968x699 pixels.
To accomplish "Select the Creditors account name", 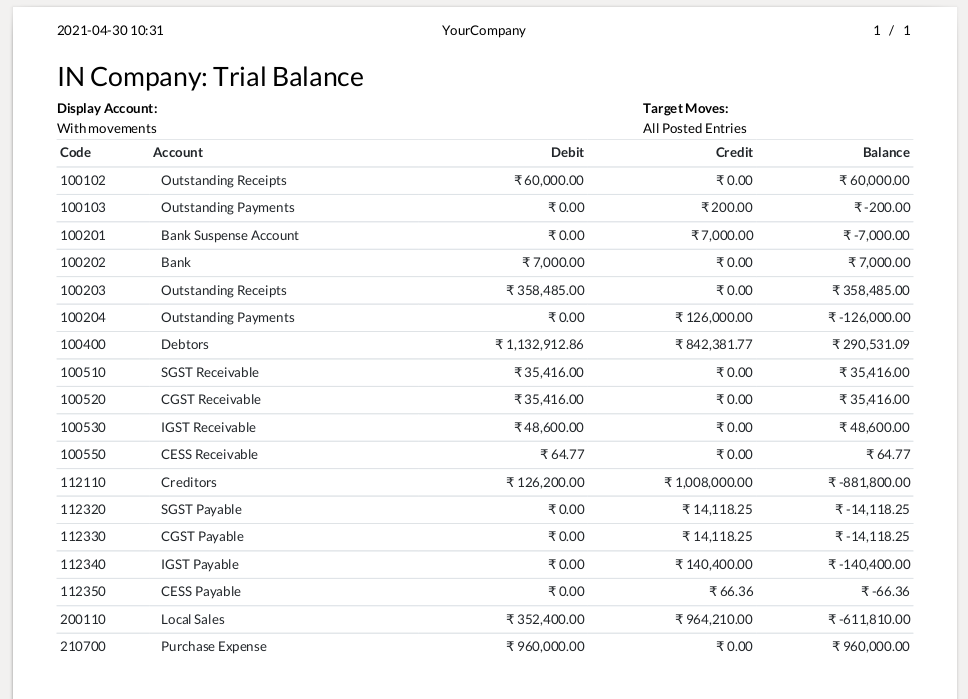I will (188, 482).
